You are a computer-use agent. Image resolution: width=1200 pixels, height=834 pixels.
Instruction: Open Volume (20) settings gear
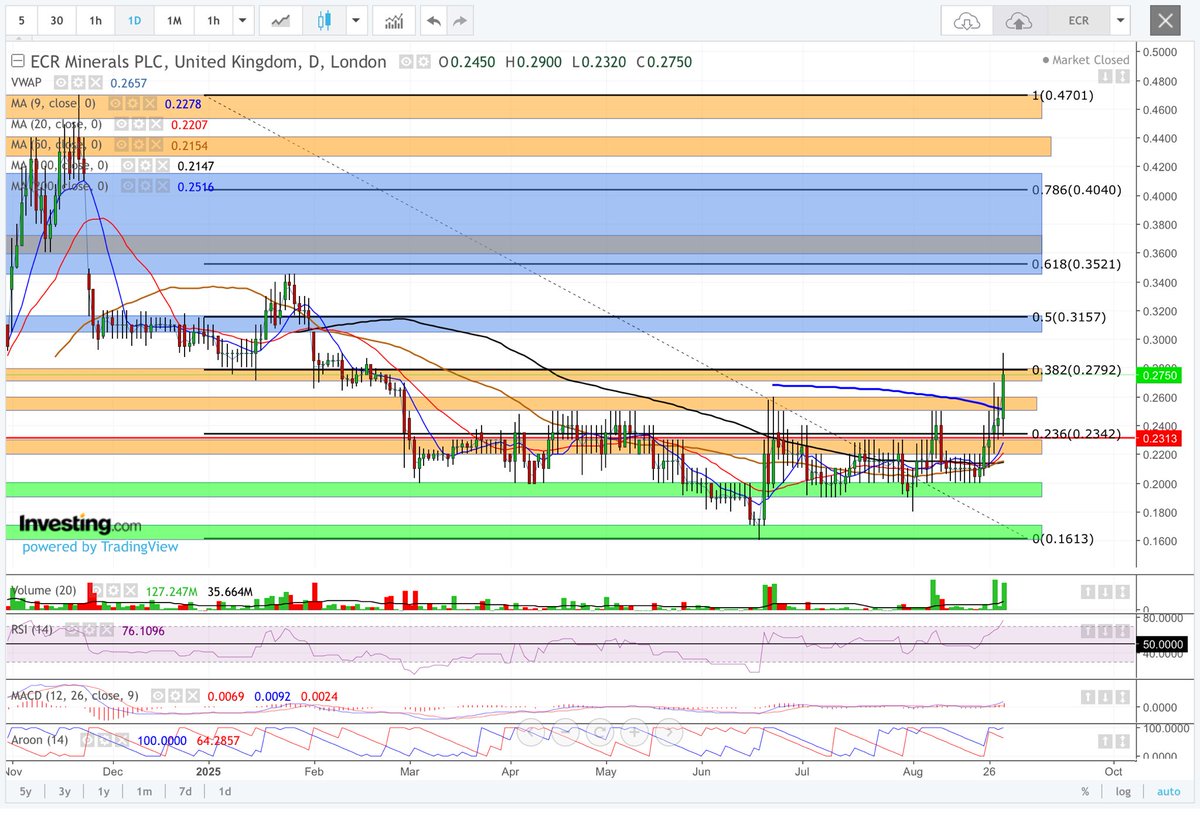tap(113, 591)
